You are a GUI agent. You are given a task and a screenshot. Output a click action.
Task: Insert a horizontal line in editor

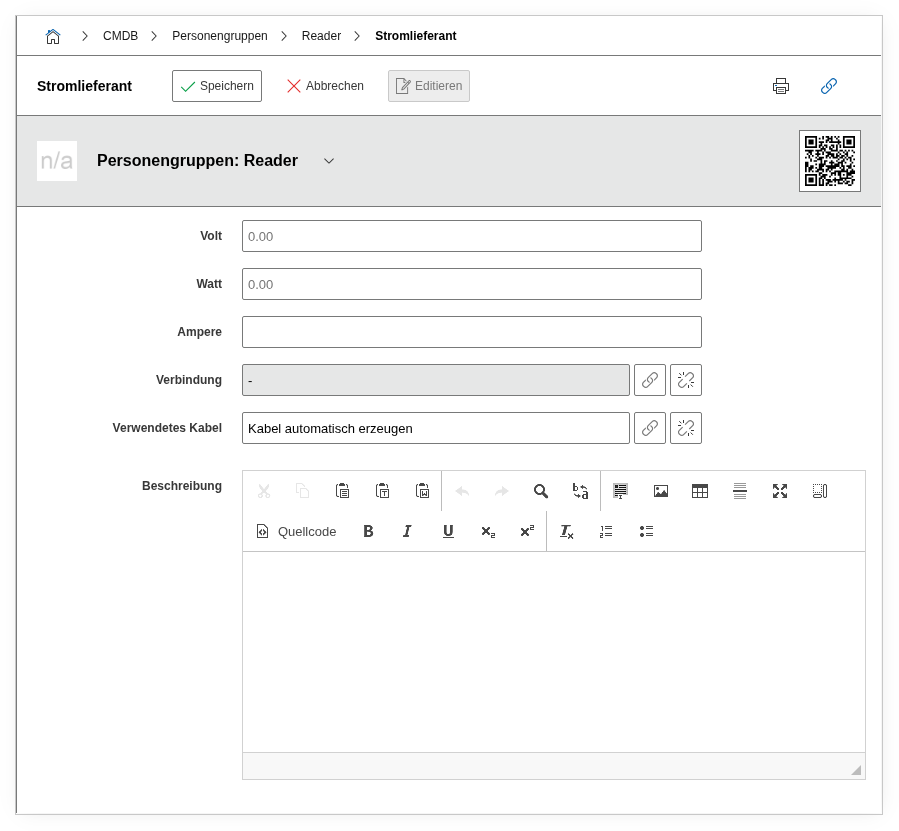[740, 491]
